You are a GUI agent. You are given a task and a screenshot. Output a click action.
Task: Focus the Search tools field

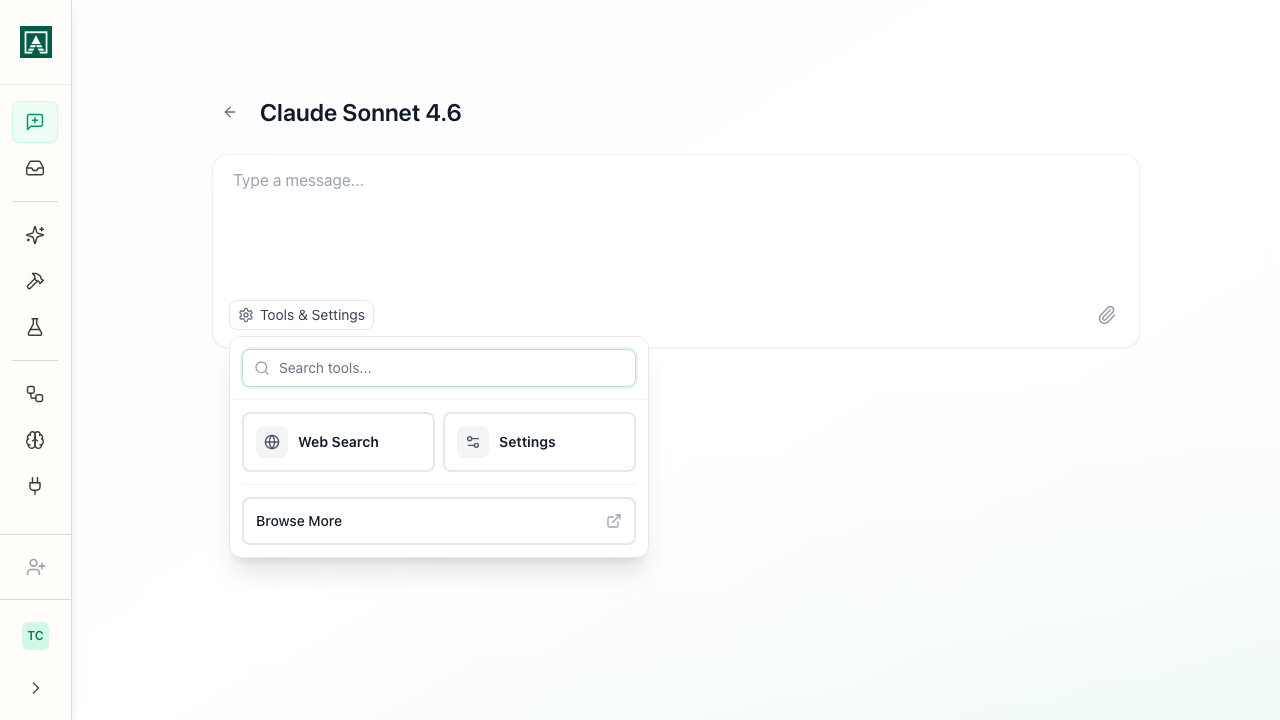439,368
